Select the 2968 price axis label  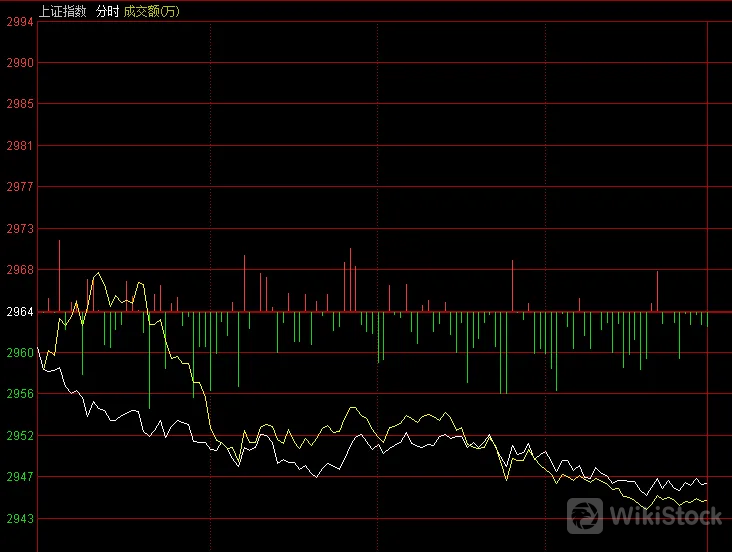18,270
